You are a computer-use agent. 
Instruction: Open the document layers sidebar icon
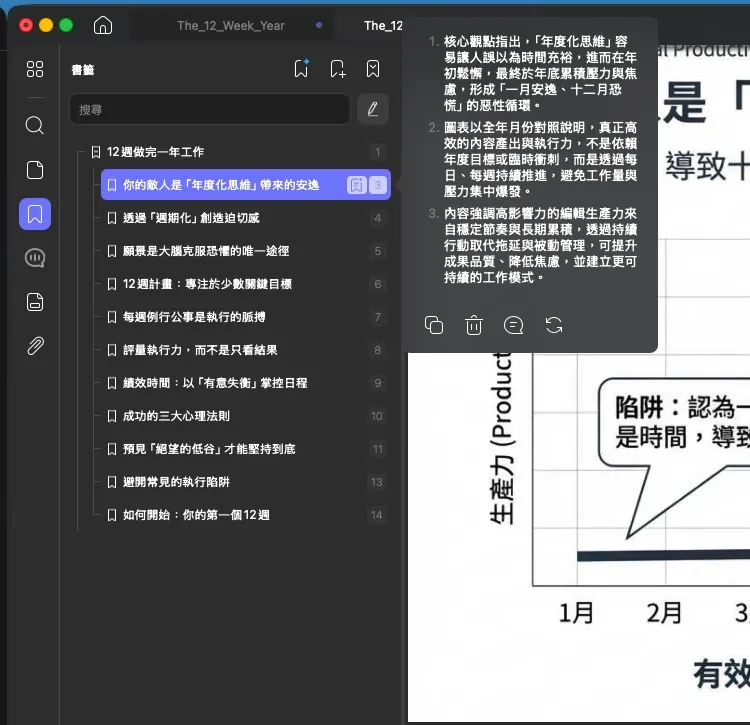click(34, 302)
